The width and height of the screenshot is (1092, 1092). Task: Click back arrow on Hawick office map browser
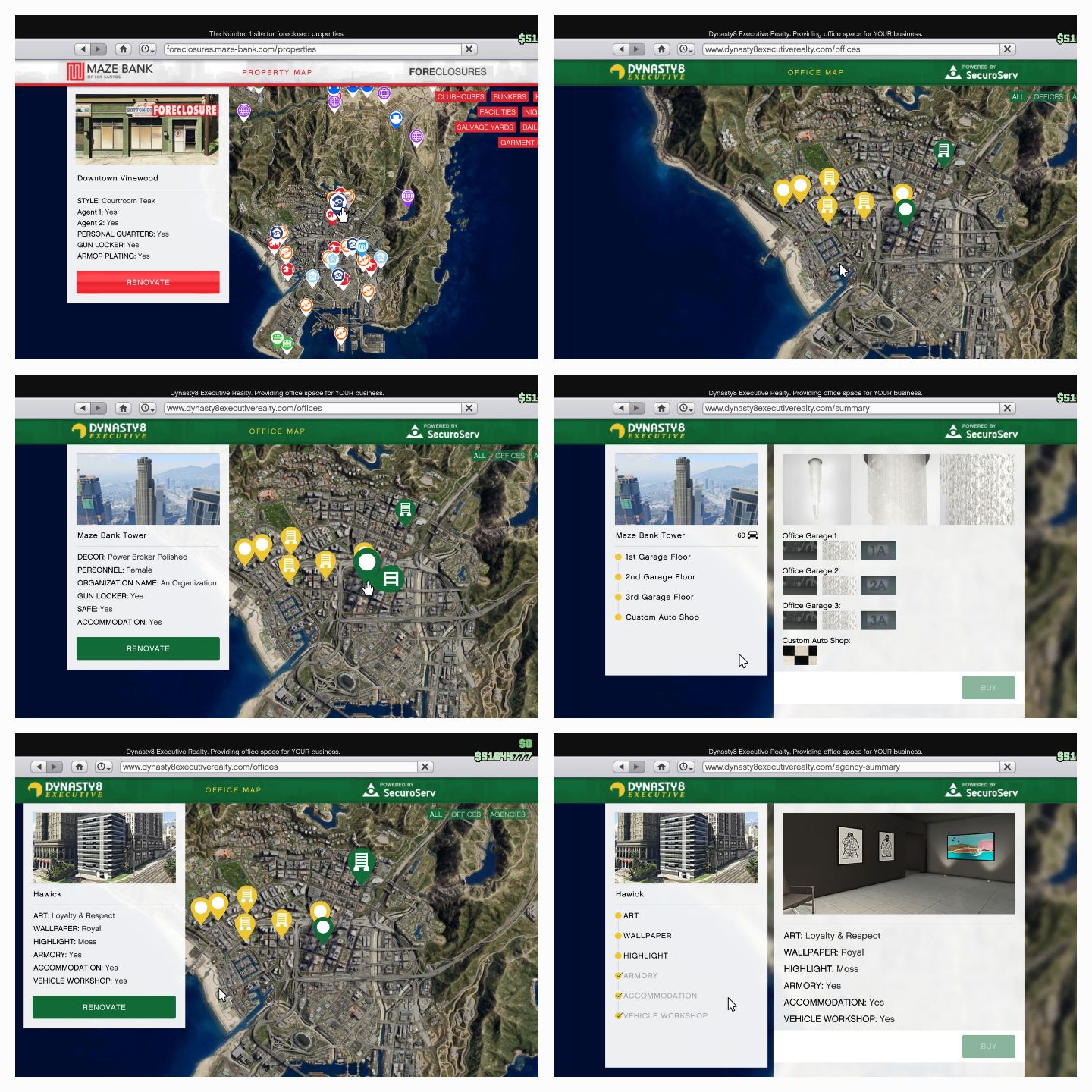tap(39, 767)
